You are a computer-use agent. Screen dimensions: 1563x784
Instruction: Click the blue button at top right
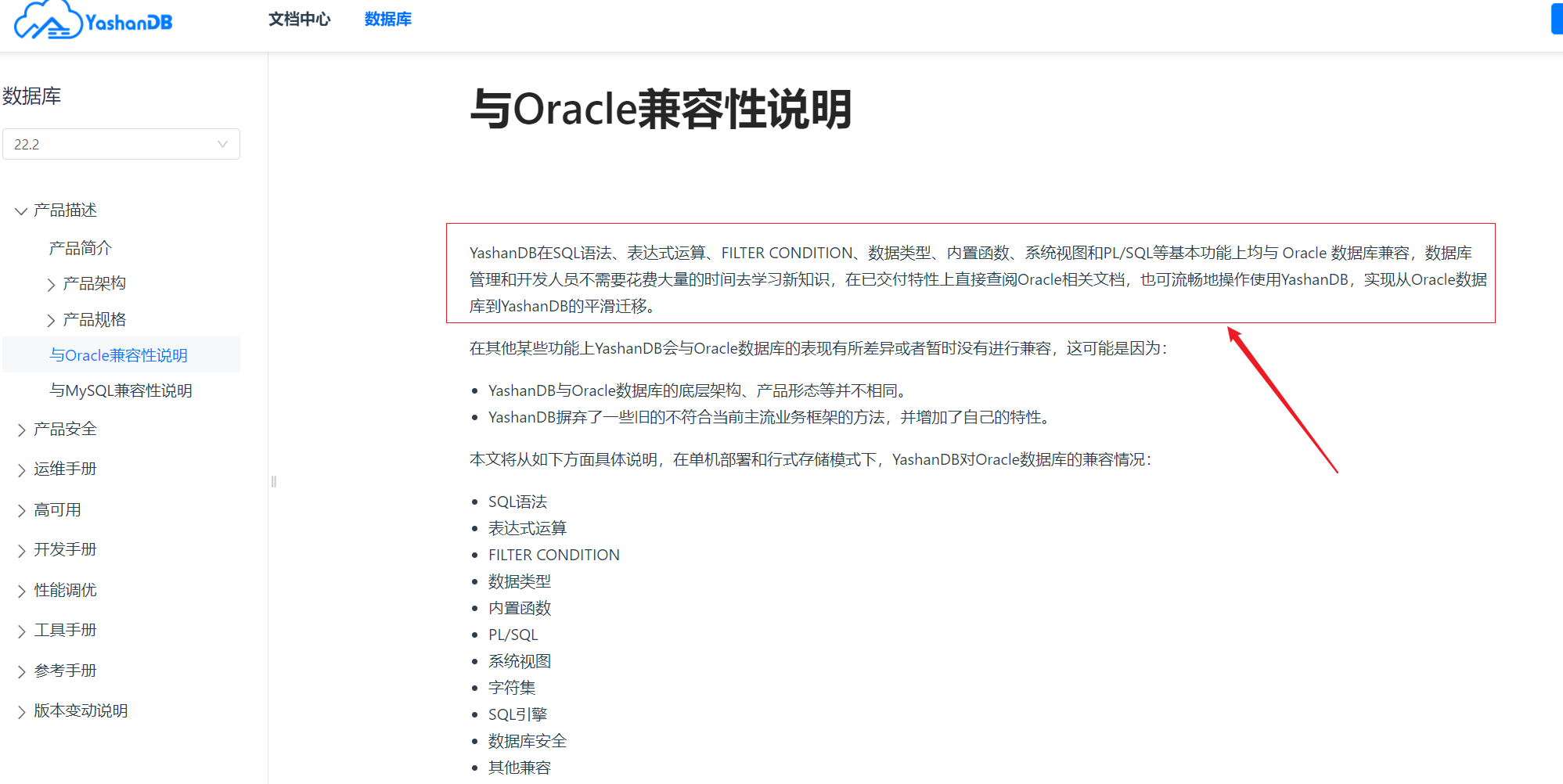click(x=1557, y=19)
